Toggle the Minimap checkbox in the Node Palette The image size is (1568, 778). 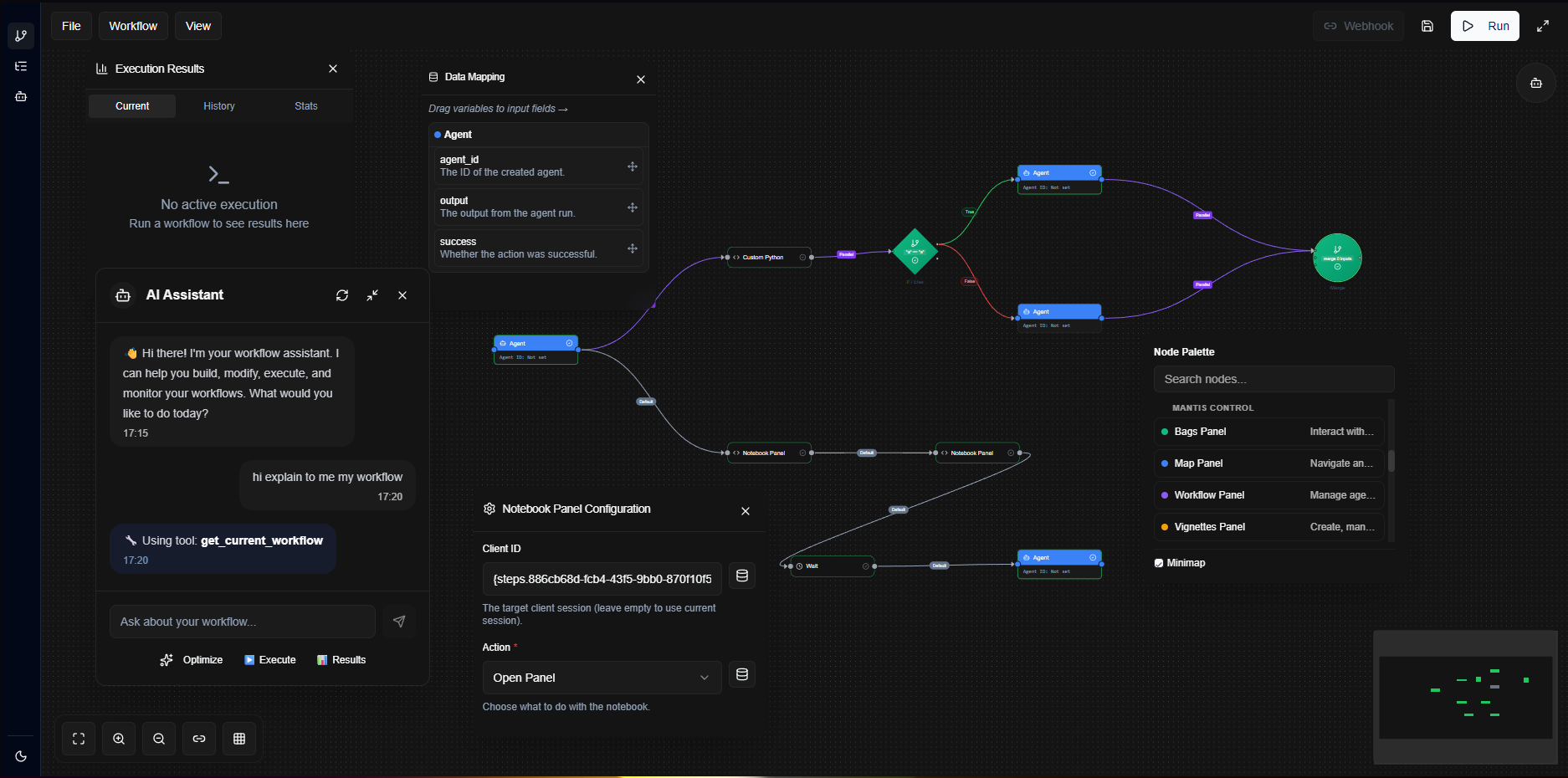click(1159, 562)
